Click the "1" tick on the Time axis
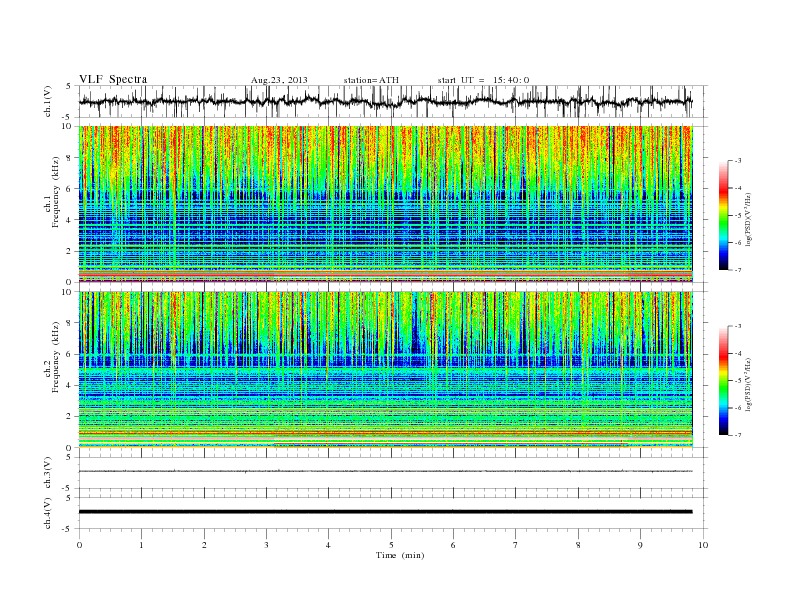The image size is (792, 612). point(141,545)
